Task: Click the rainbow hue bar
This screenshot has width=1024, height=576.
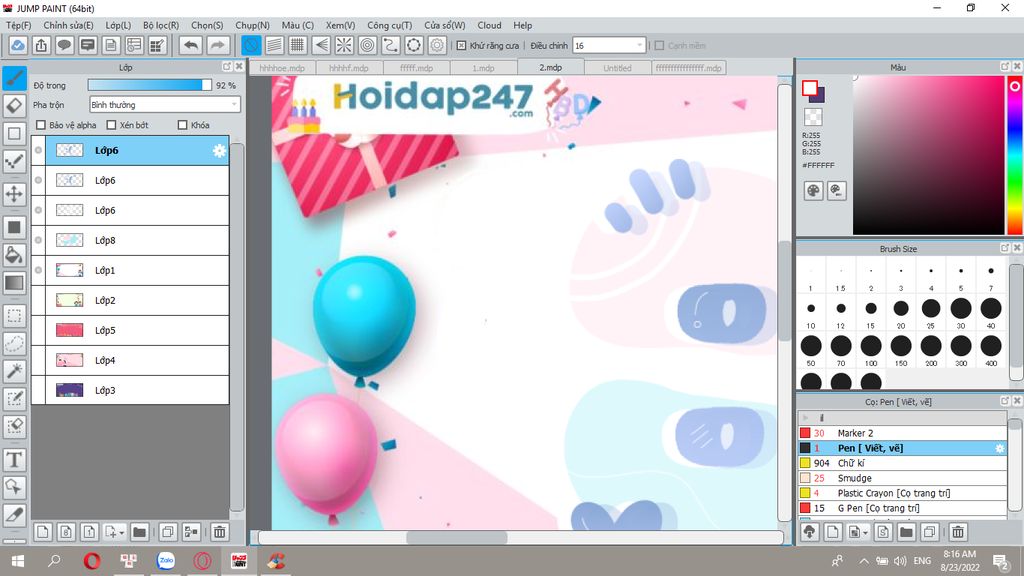Action: pos(1014,155)
